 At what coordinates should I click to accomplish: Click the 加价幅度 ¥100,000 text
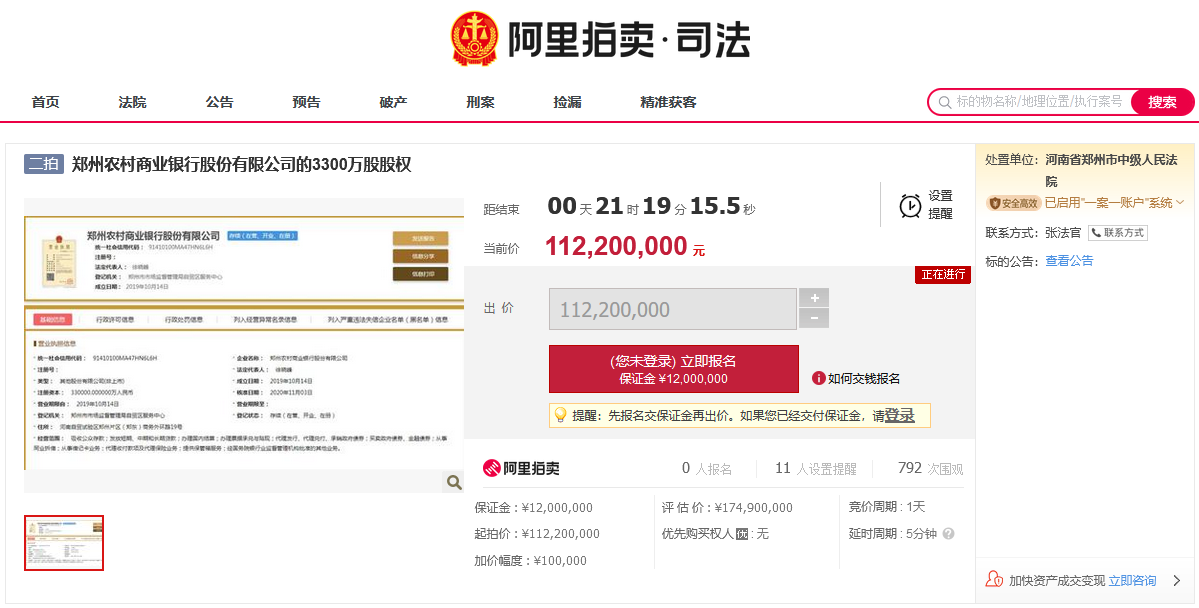531,561
